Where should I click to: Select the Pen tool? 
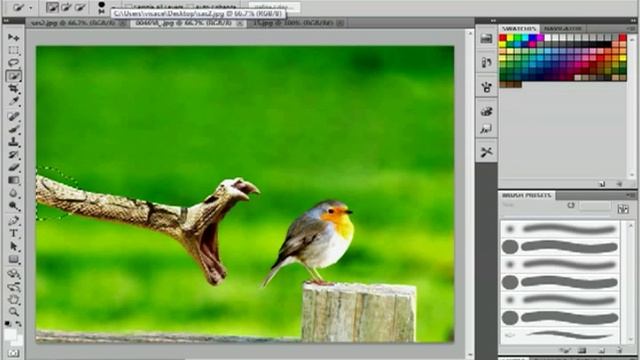pyautogui.click(x=13, y=221)
